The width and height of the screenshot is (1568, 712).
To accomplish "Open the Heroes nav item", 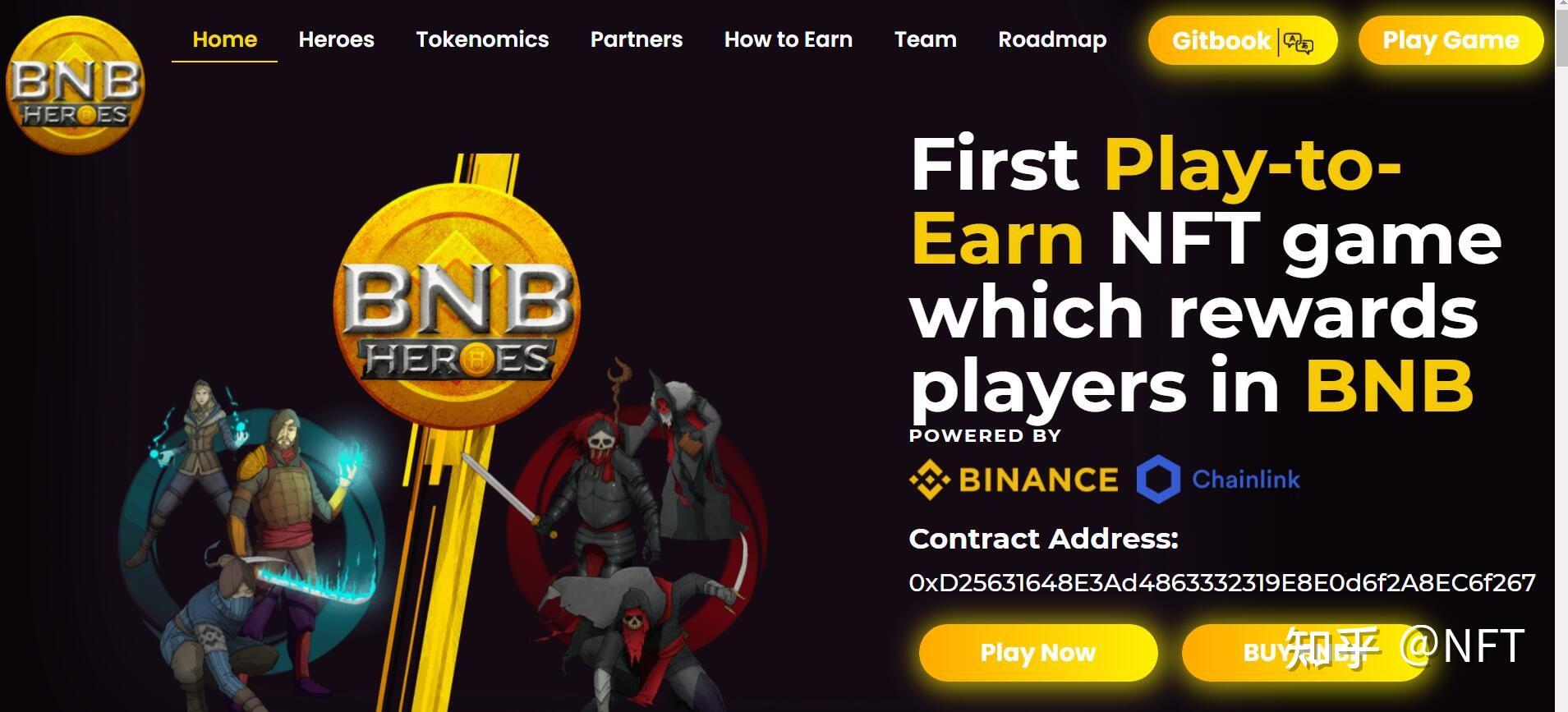I will (336, 39).
